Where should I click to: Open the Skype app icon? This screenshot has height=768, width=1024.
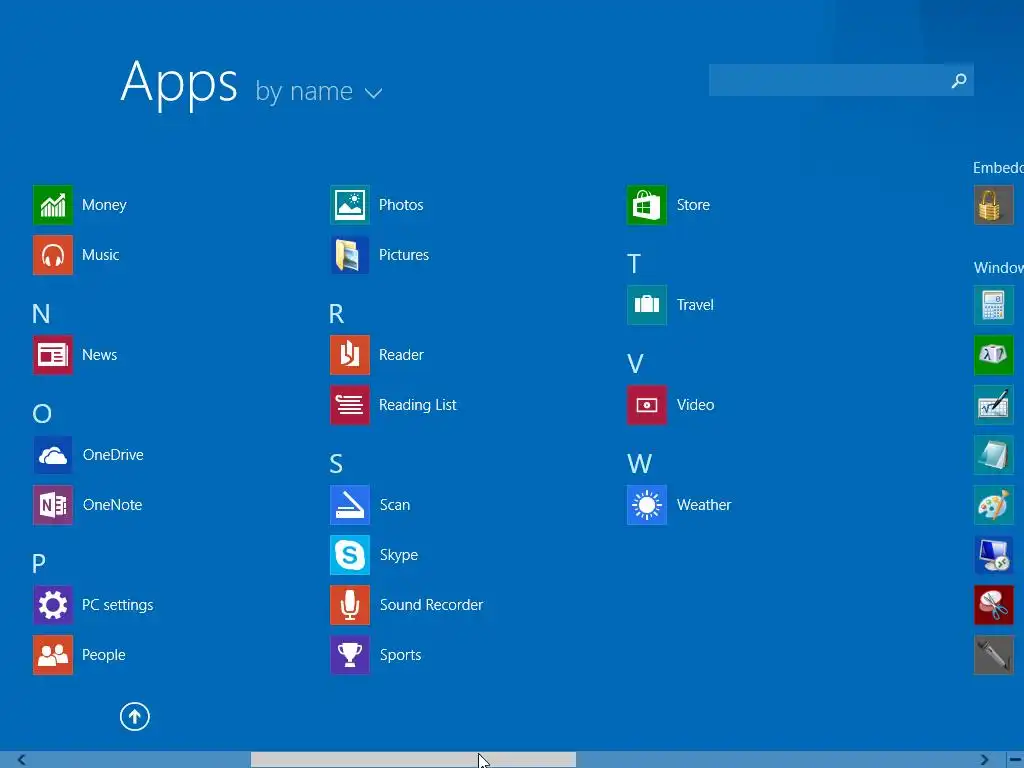tap(349, 554)
